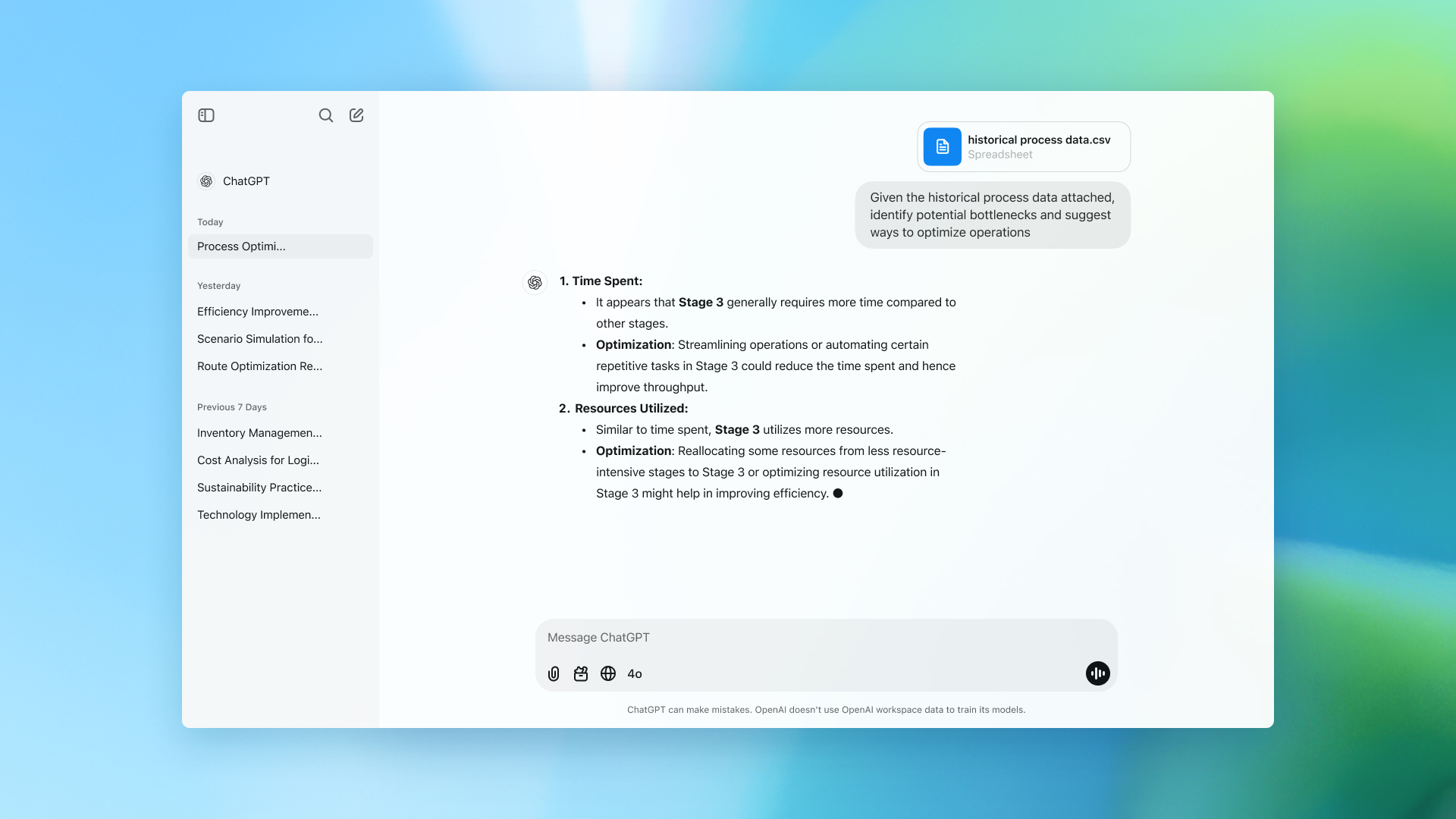
Task: Expand Yesterday conversation history section
Action: tap(218, 285)
